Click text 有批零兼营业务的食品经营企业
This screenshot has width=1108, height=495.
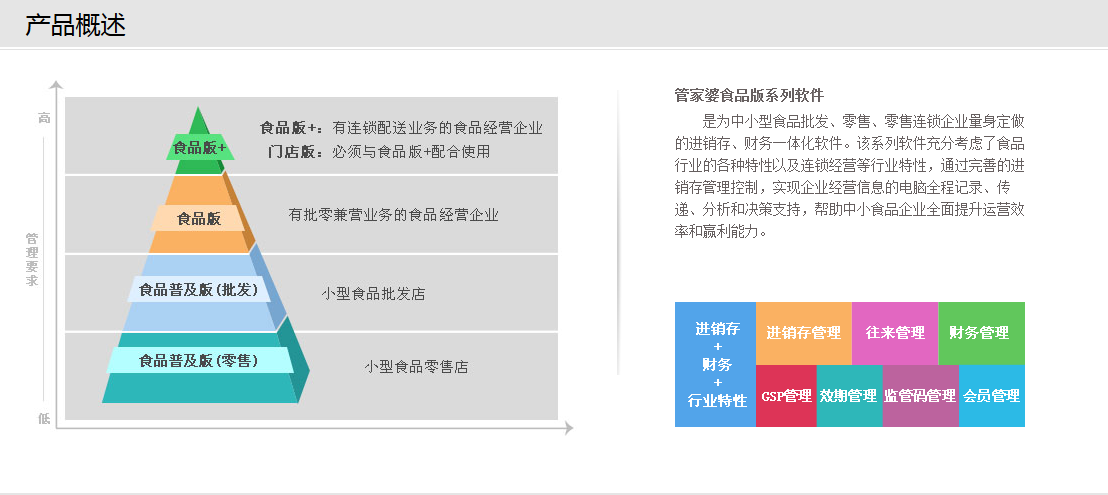coord(393,215)
